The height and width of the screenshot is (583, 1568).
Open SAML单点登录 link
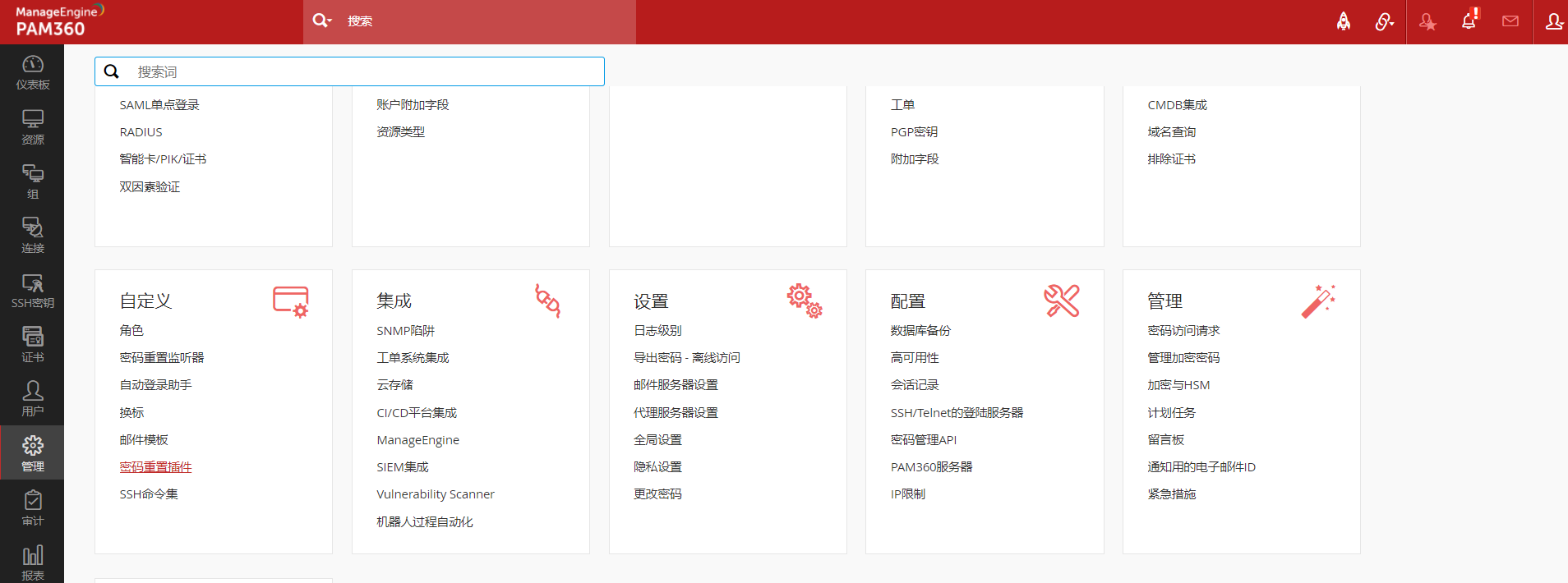159,105
